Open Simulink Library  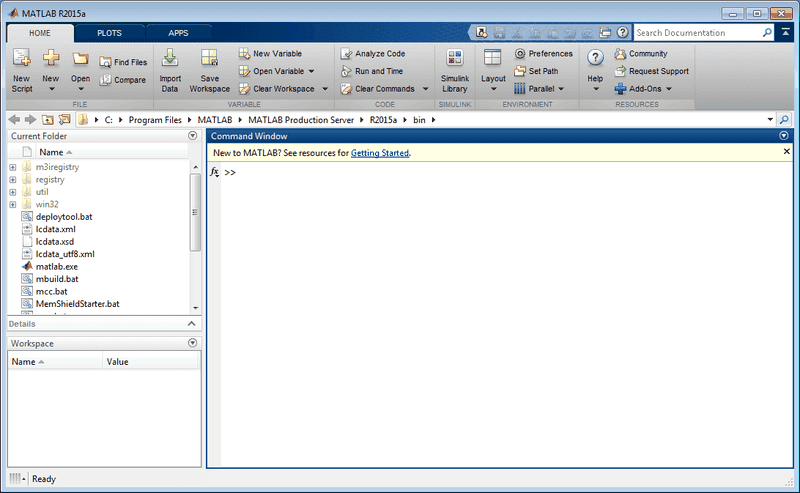pyautogui.click(x=455, y=70)
